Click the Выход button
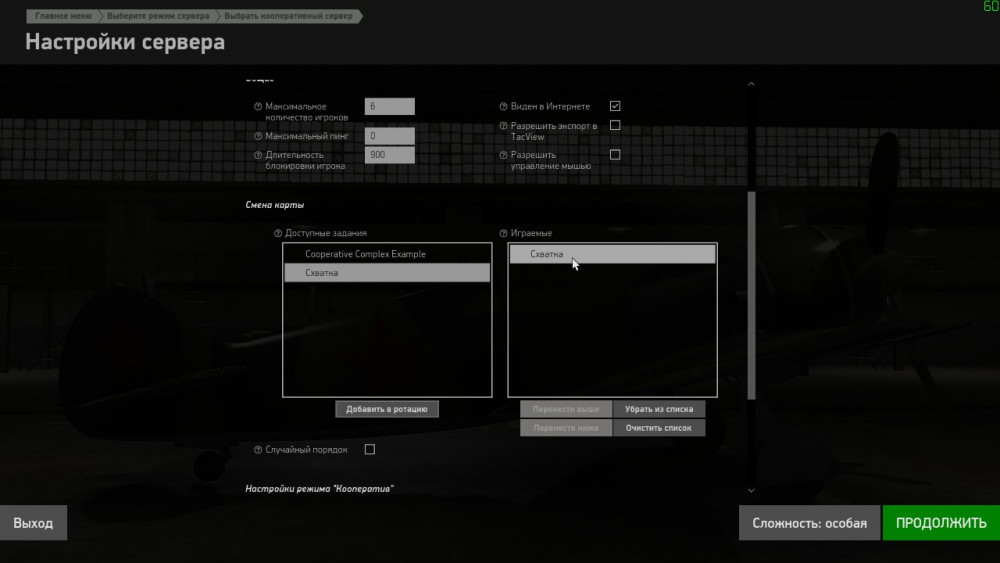 point(33,523)
